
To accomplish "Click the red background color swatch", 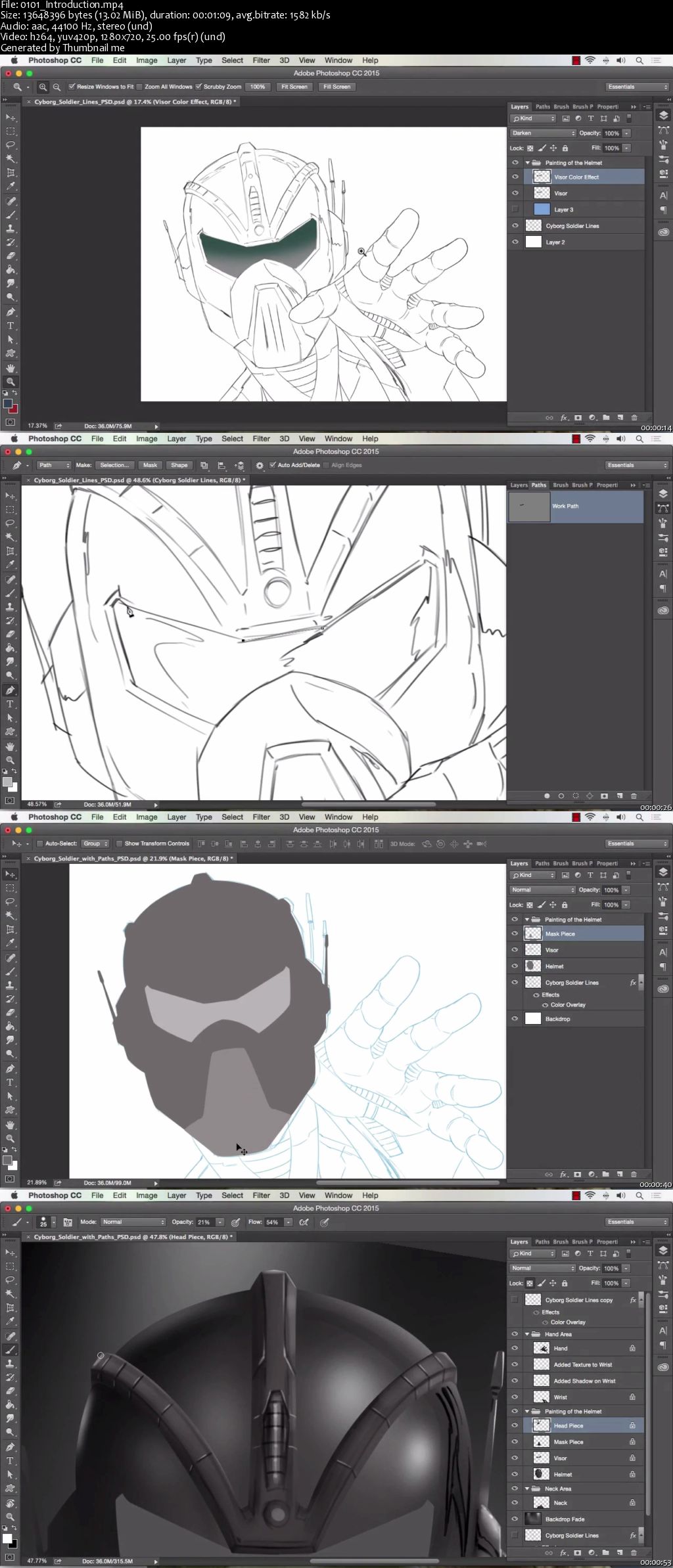I will coord(14,409).
